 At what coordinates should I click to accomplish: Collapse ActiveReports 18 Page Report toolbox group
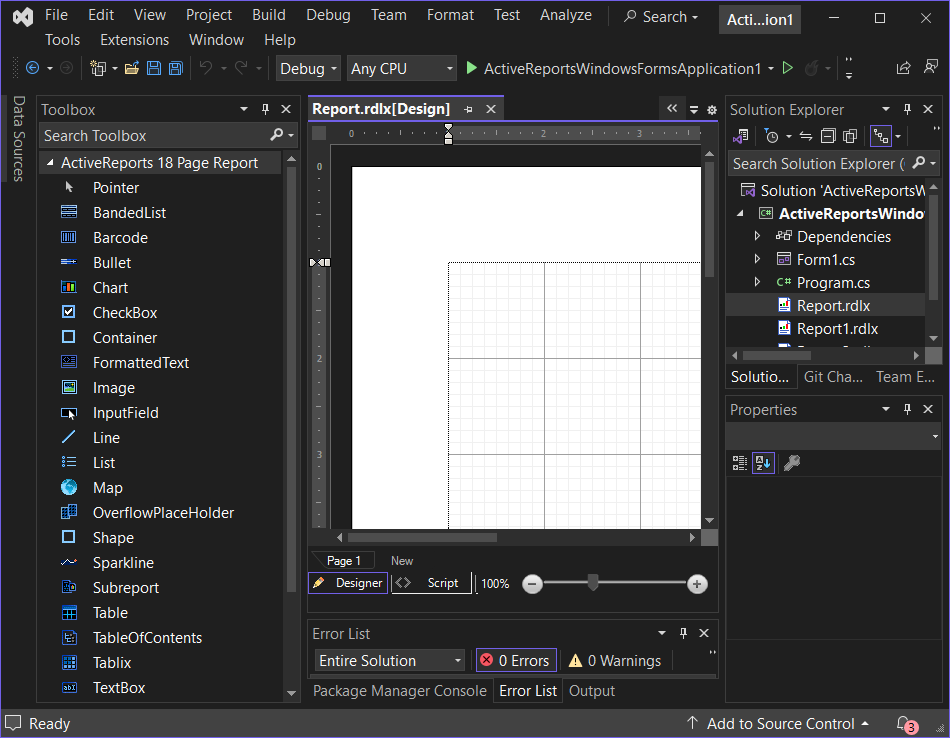(x=50, y=162)
